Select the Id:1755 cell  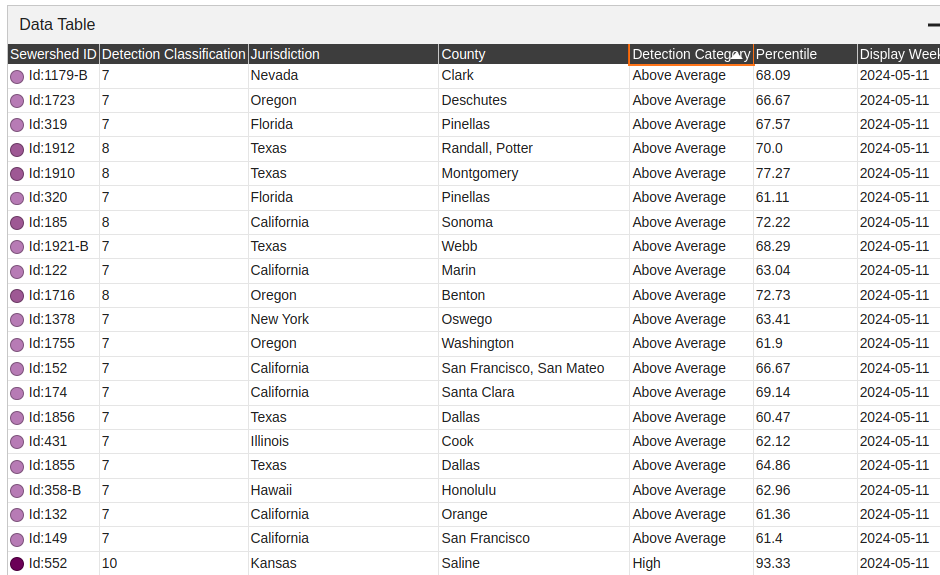click(x=53, y=344)
